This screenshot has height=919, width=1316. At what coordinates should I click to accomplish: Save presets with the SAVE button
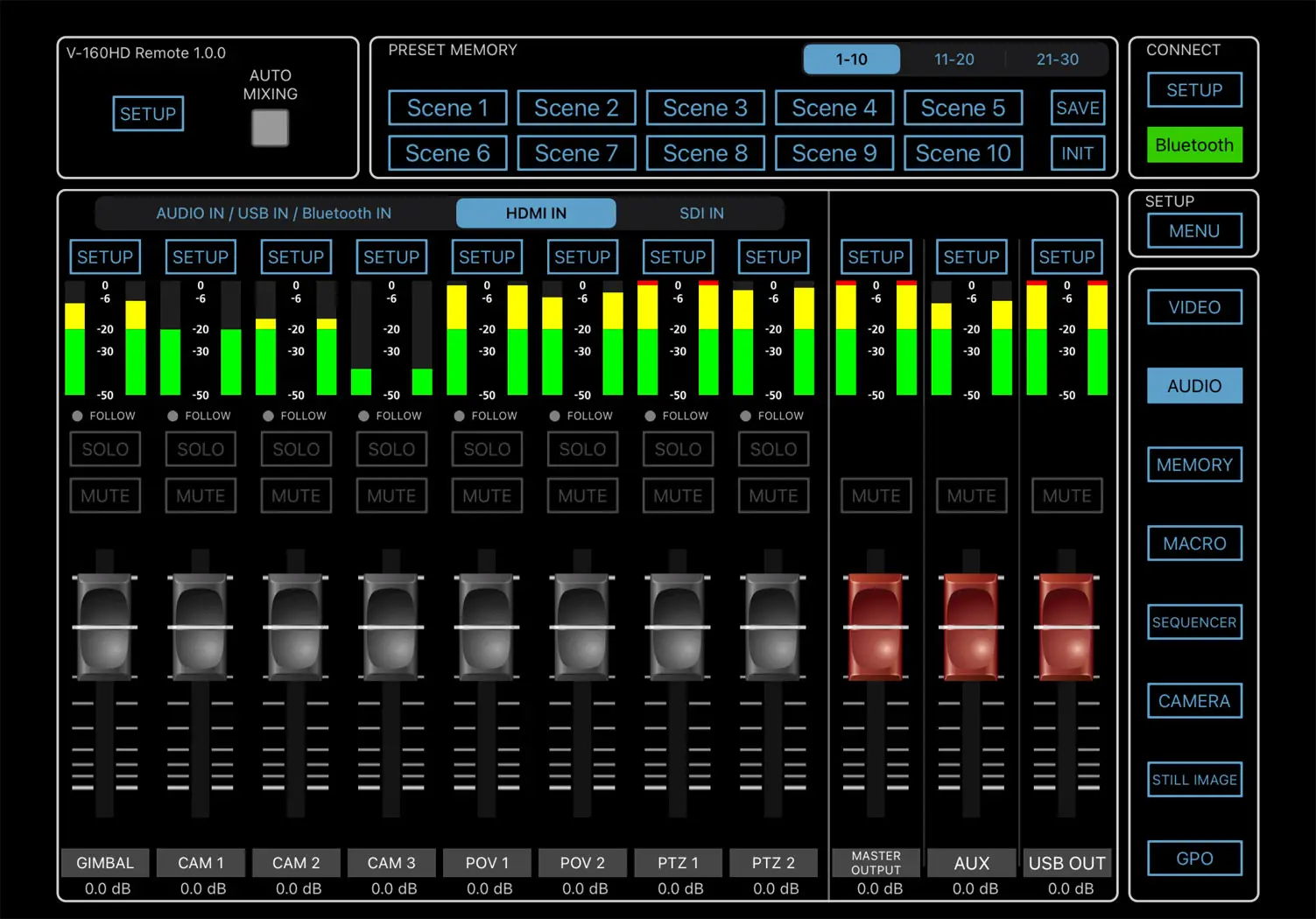tap(1077, 108)
